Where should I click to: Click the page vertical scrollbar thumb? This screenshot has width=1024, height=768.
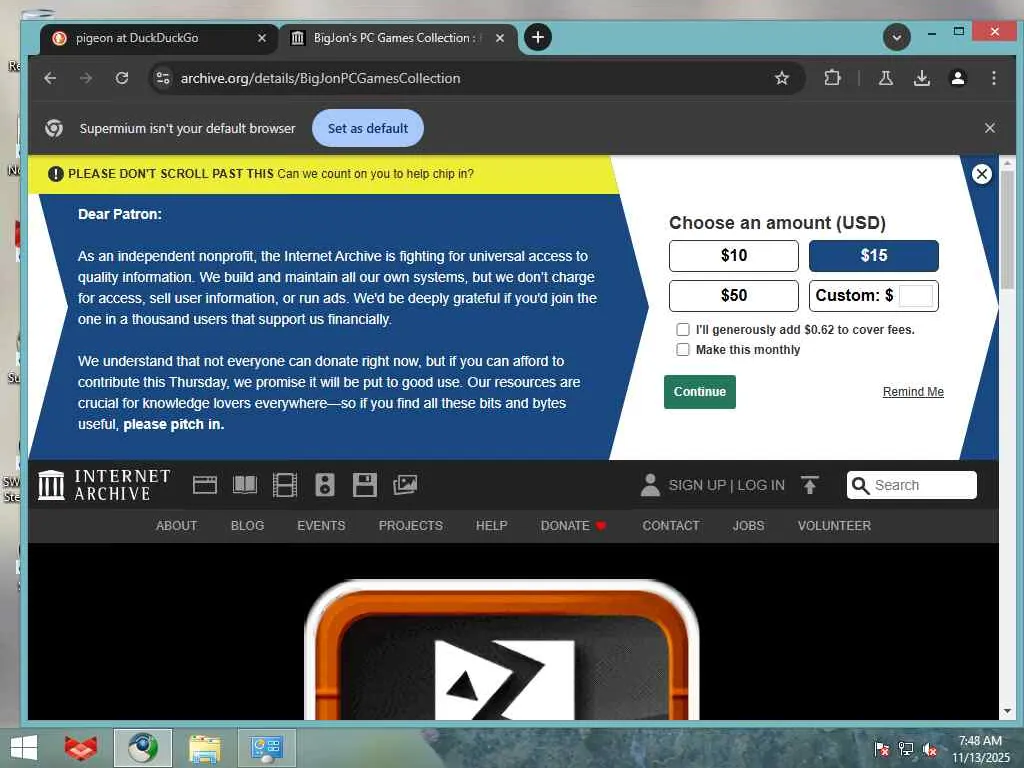(1007, 230)
